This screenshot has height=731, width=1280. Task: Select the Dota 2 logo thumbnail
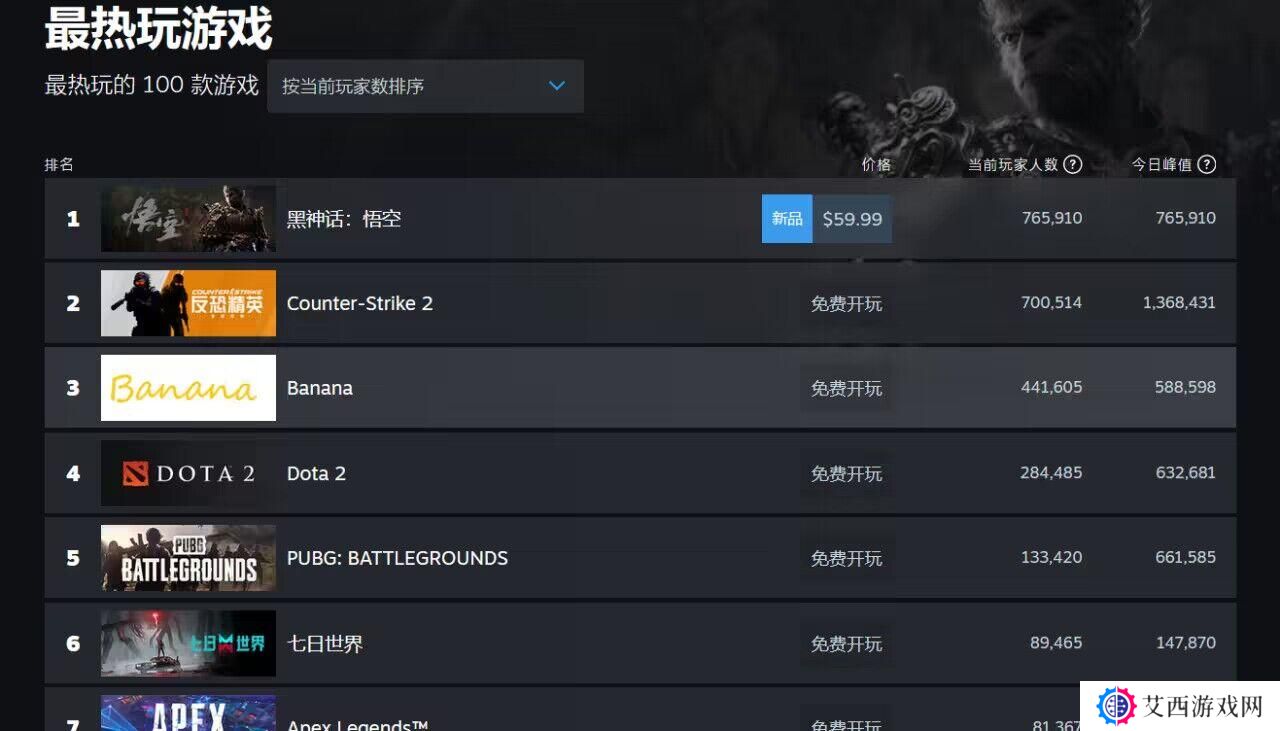pyautogui.click(x=188, y=473)
